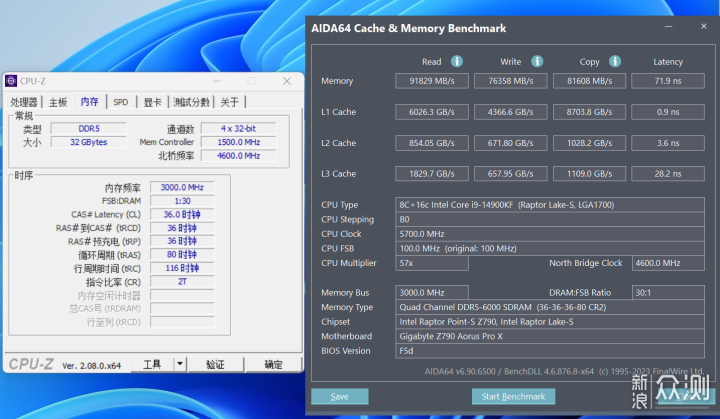The image size is (720, 419).
Task: Click the 内存频率 3000.0 MHz value
Action: point(182,187)
